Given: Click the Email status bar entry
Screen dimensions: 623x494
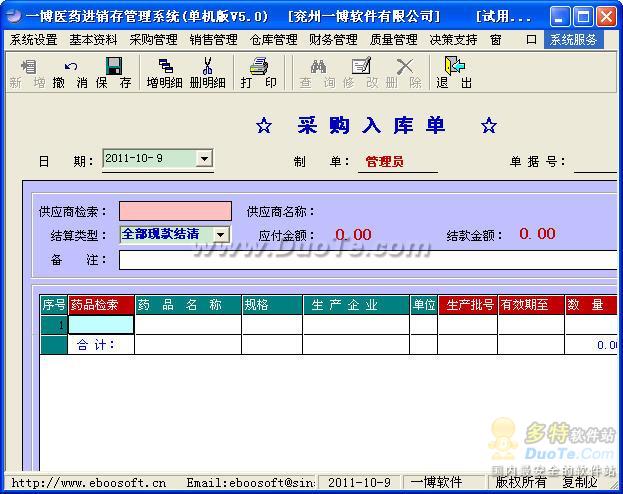Looking at the screenshot, I should pyautogui.click(x=251, y=483).
